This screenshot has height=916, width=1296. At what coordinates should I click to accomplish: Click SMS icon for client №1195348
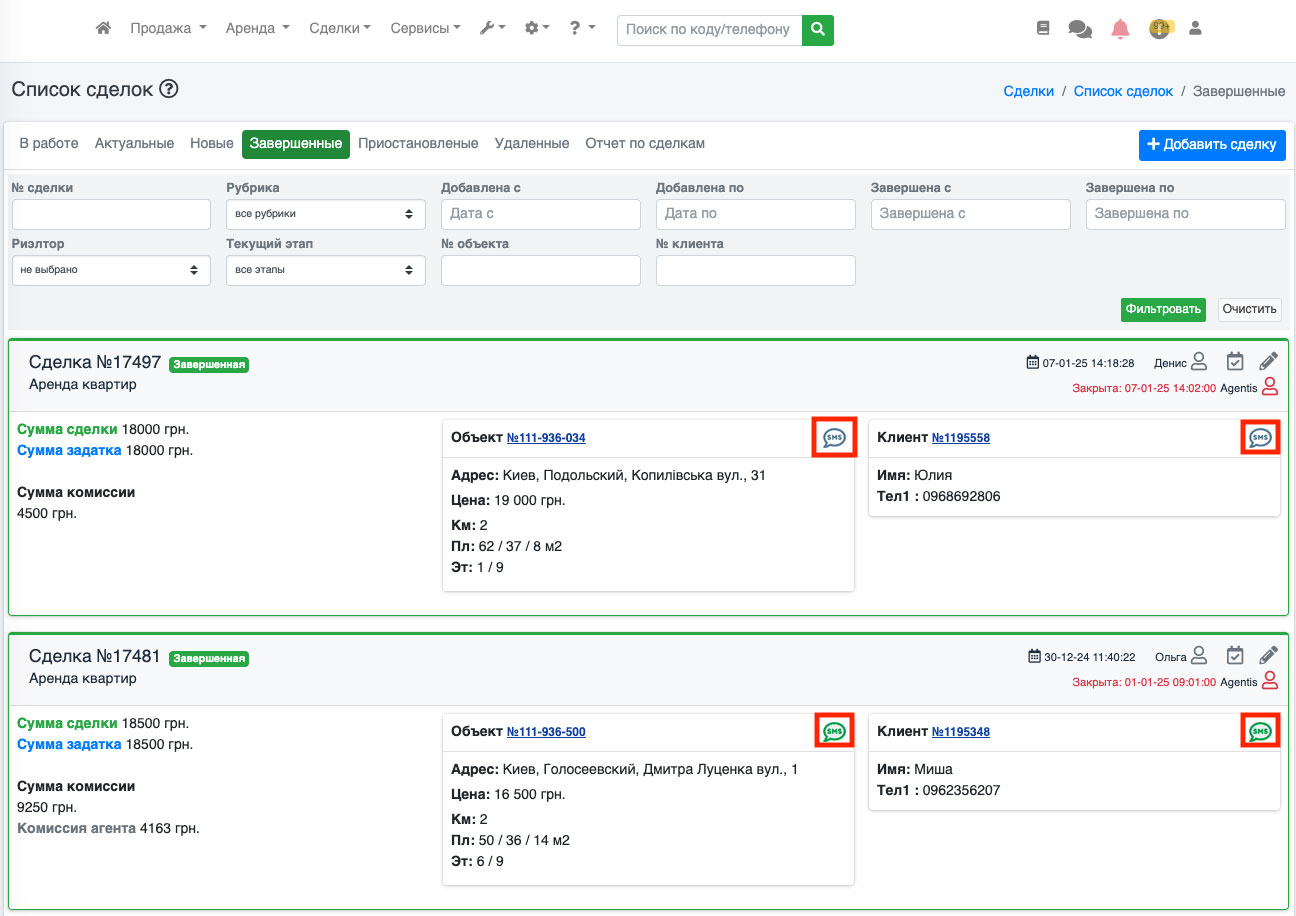[x=1260, y=732]
